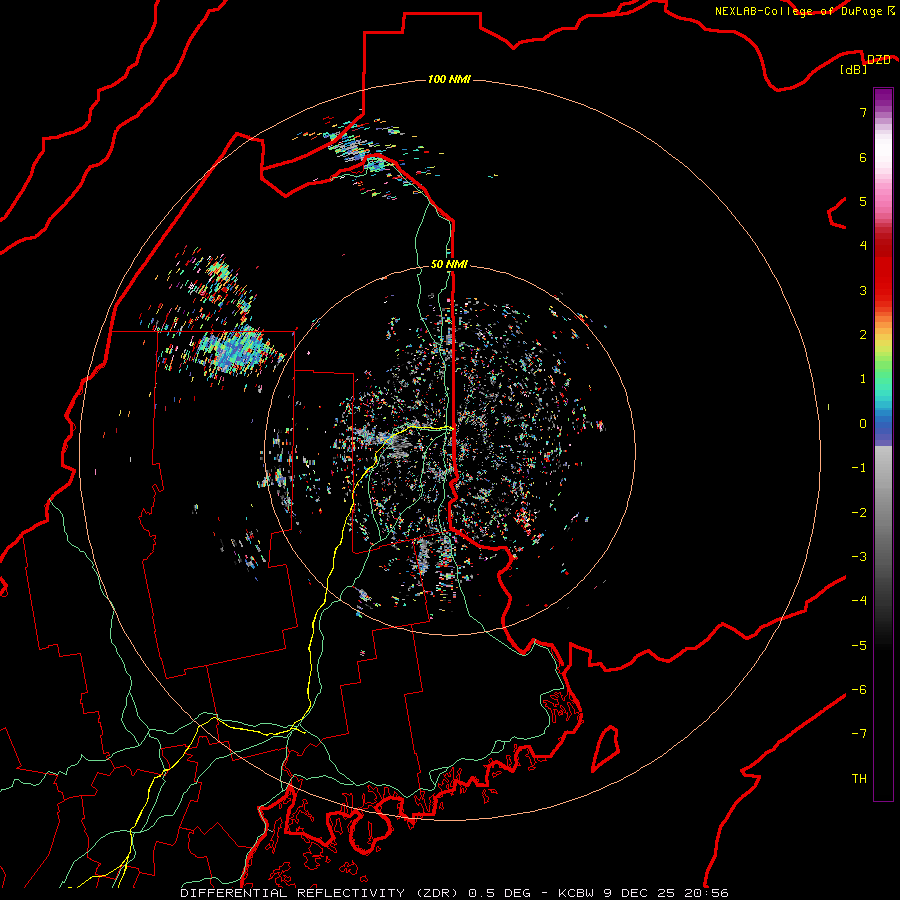Screen dimensions: 900x900
Task: Click the 0 dB value on the color scale
Action: pos(863,424)
